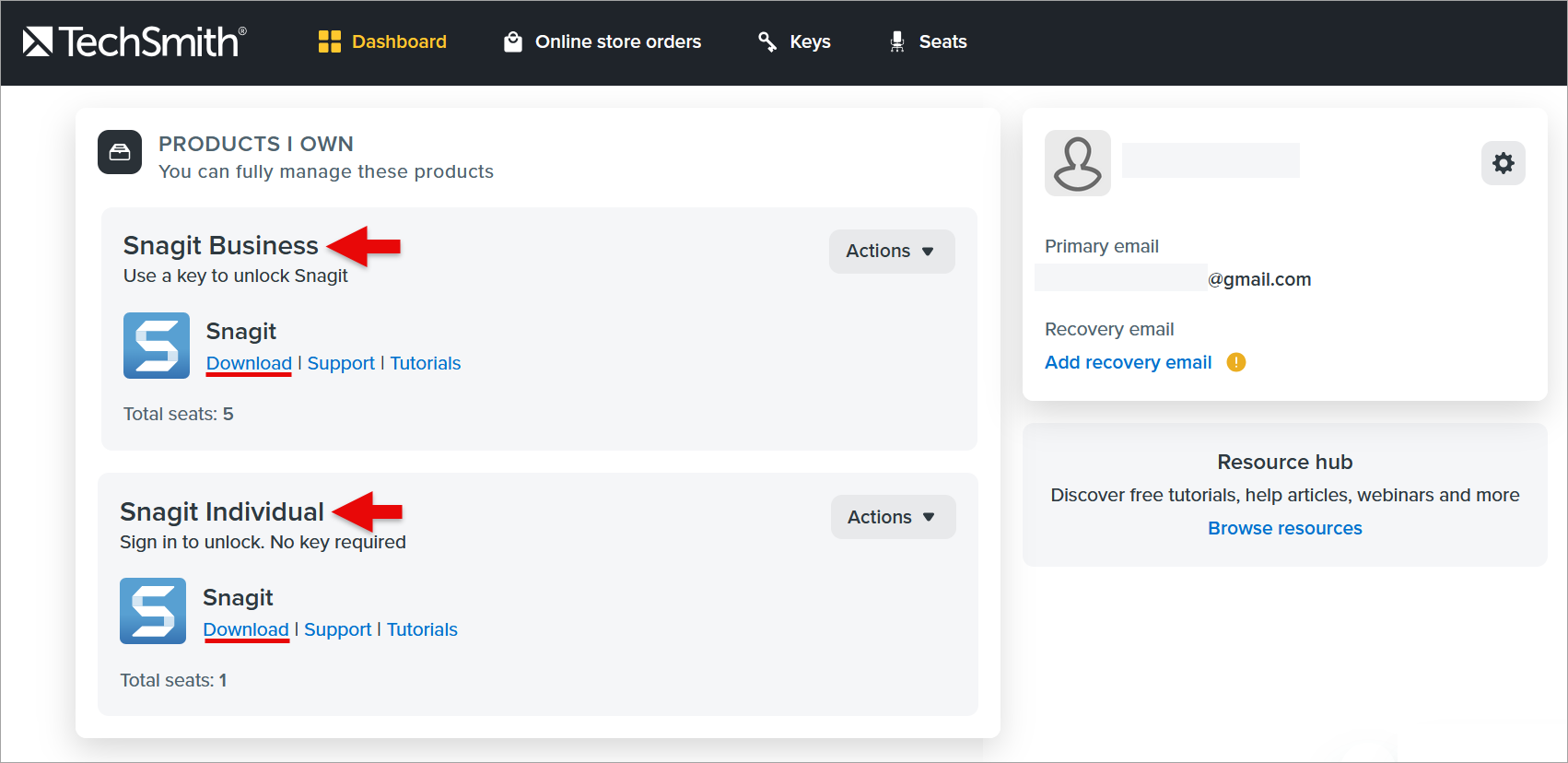Open the Keys page

pyautogui.click(x=794, y=41)
